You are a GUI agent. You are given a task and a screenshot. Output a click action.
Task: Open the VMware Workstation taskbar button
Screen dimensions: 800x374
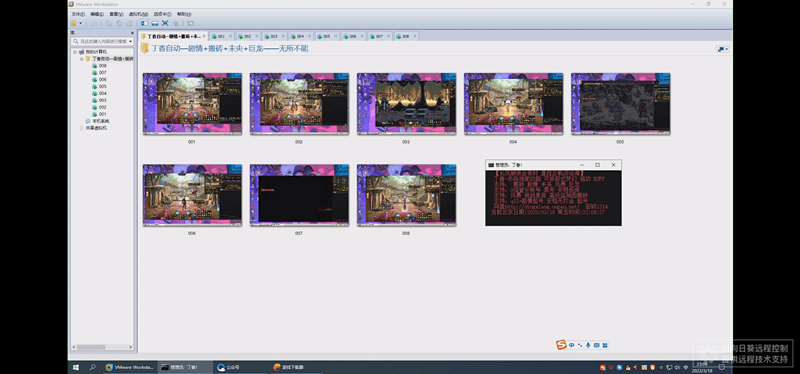130,367
